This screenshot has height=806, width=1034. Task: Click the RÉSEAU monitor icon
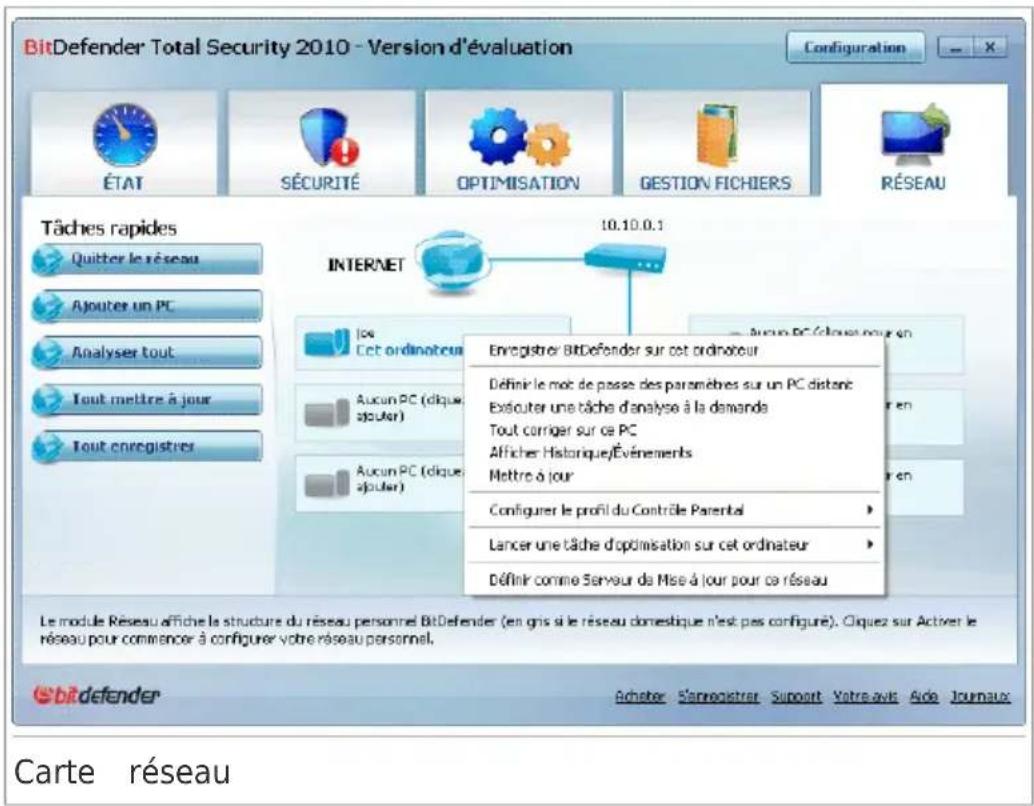point(915,135)
